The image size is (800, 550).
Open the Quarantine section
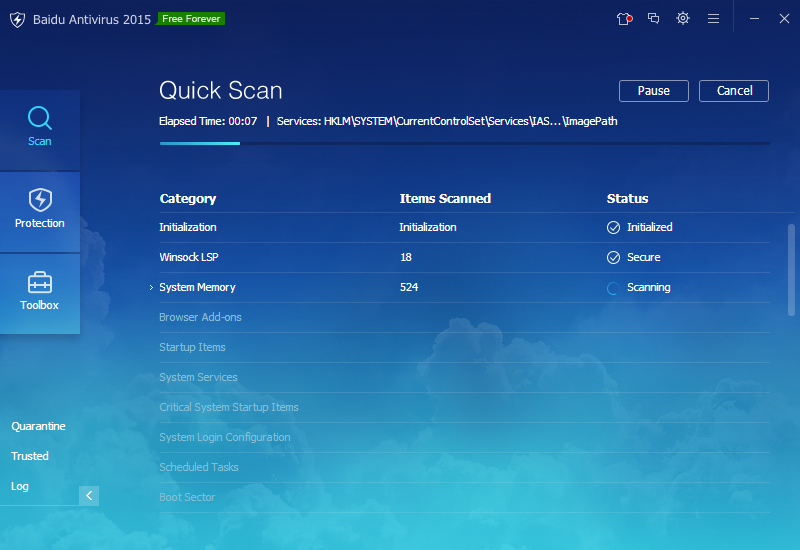tap(38, 426)
